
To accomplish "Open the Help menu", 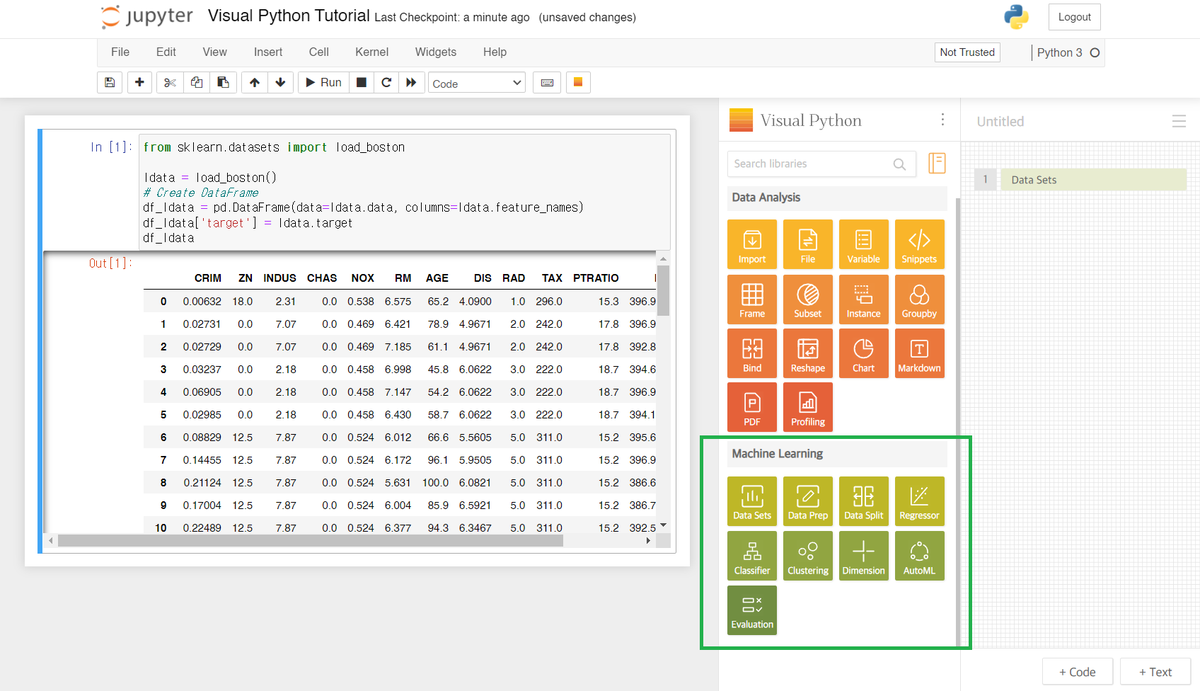I will click(x=495, y=52).
